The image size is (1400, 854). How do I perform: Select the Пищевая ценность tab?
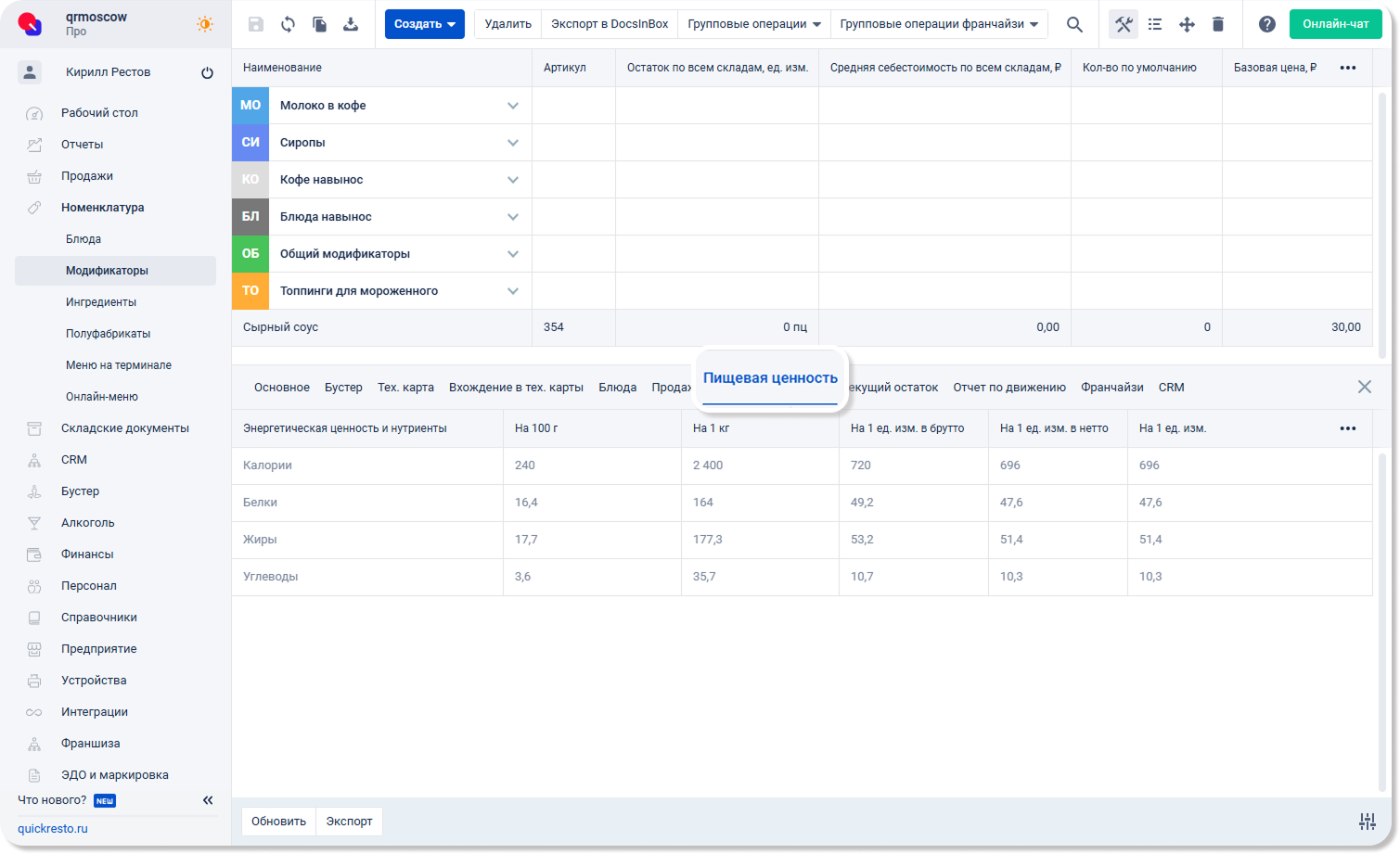tap(770, 378)
